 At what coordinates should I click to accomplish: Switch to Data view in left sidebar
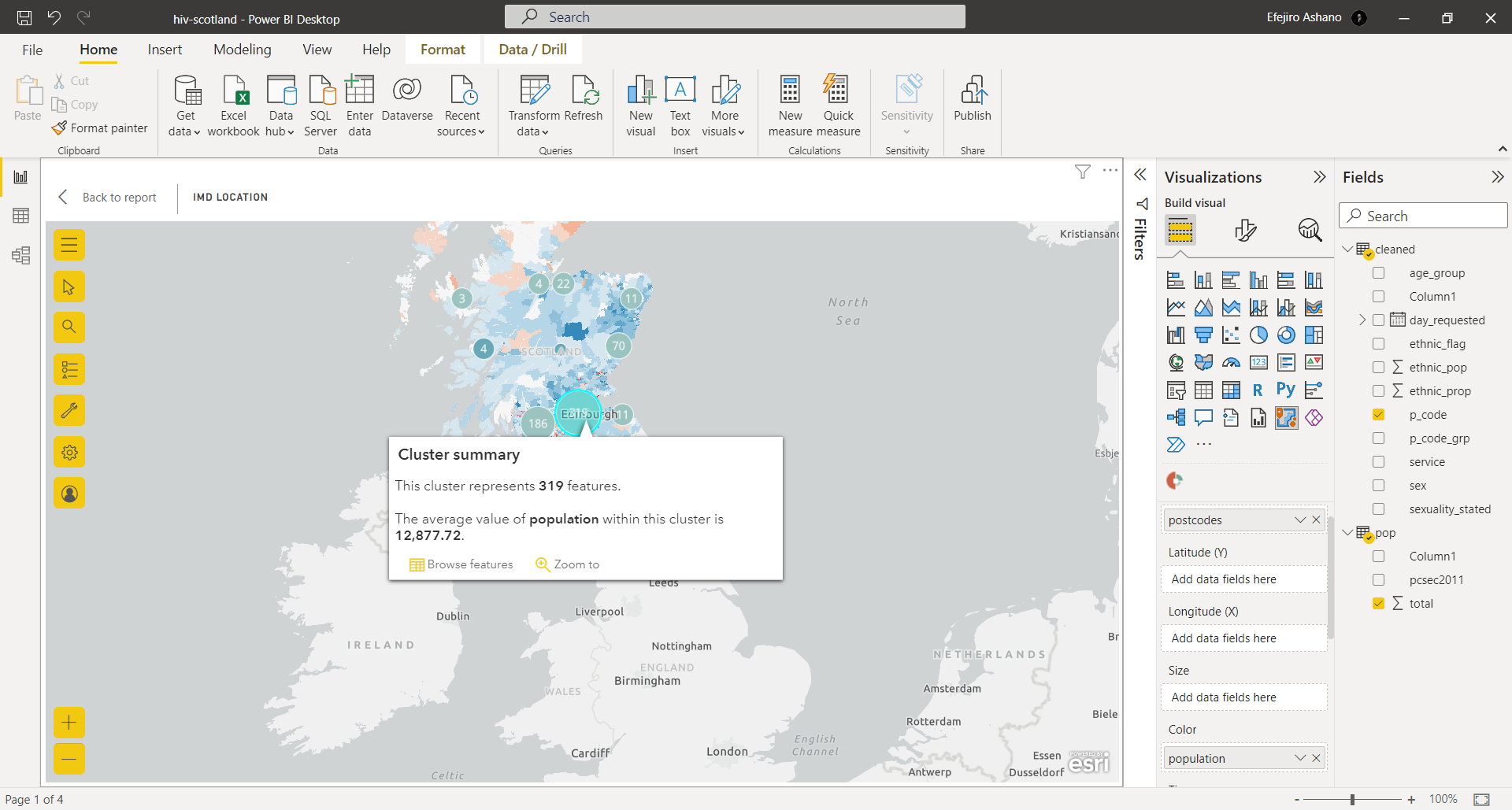pos(21,216)
